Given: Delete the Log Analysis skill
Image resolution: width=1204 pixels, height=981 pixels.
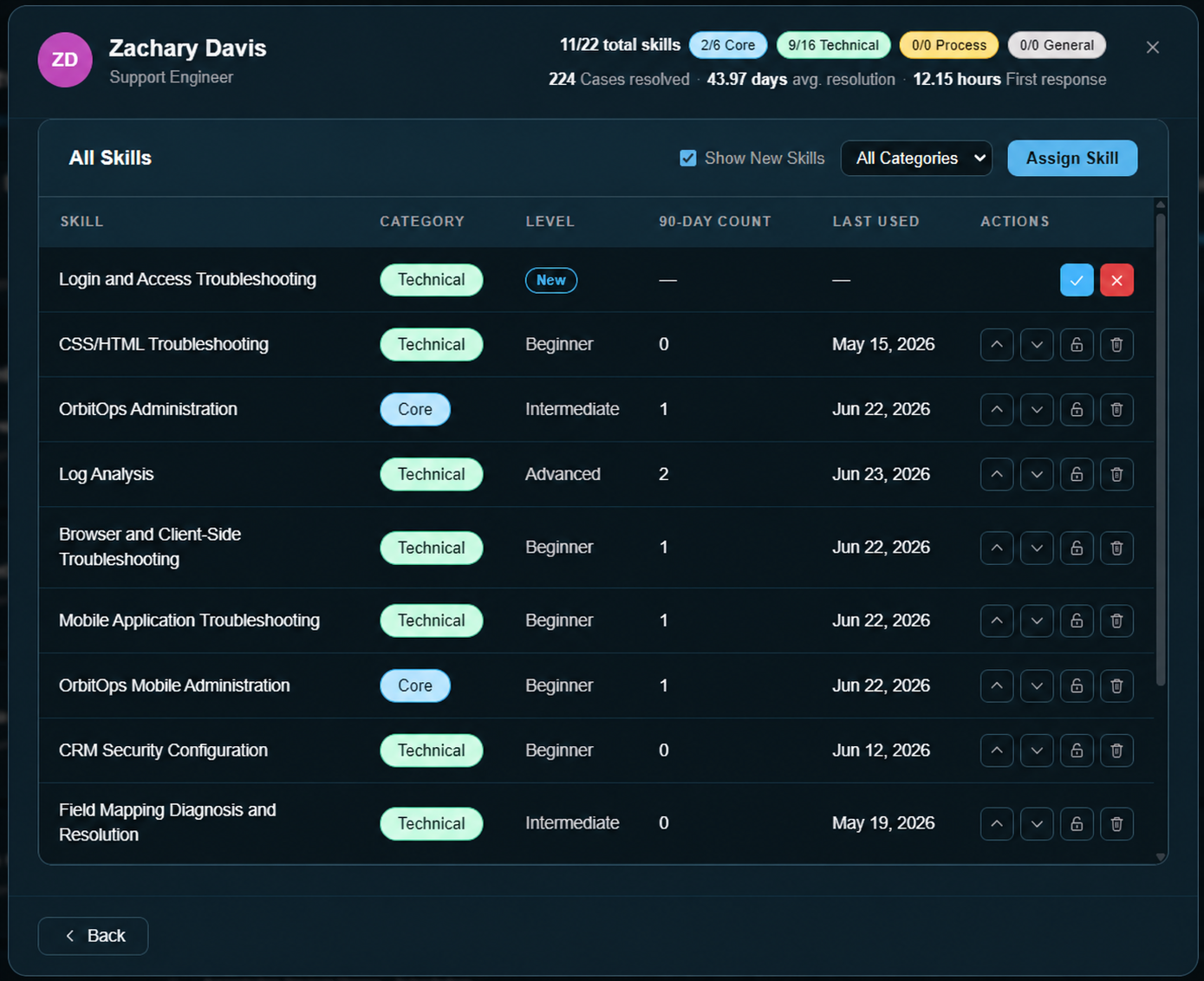Looking at the screenshot, I should click(1116, 474).
